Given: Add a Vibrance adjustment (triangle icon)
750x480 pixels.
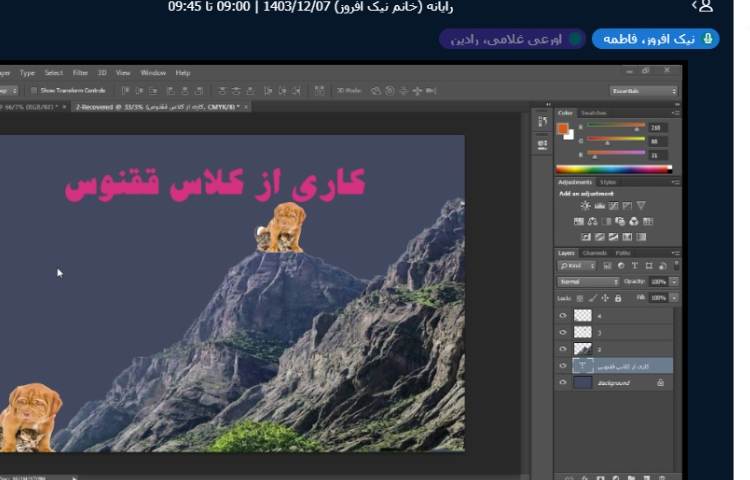Looking at the screenshot, I should coord(641,206).
